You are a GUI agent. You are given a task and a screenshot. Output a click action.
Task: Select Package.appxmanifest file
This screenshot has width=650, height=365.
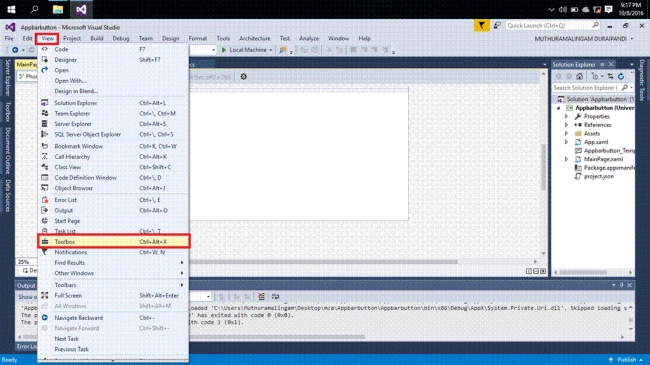pyautogui.click(x=609, y=168)
